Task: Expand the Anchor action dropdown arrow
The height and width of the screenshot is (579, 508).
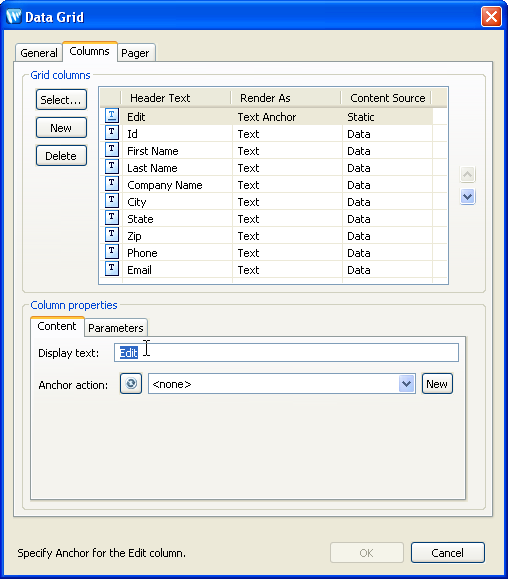Action: [406, 384]
